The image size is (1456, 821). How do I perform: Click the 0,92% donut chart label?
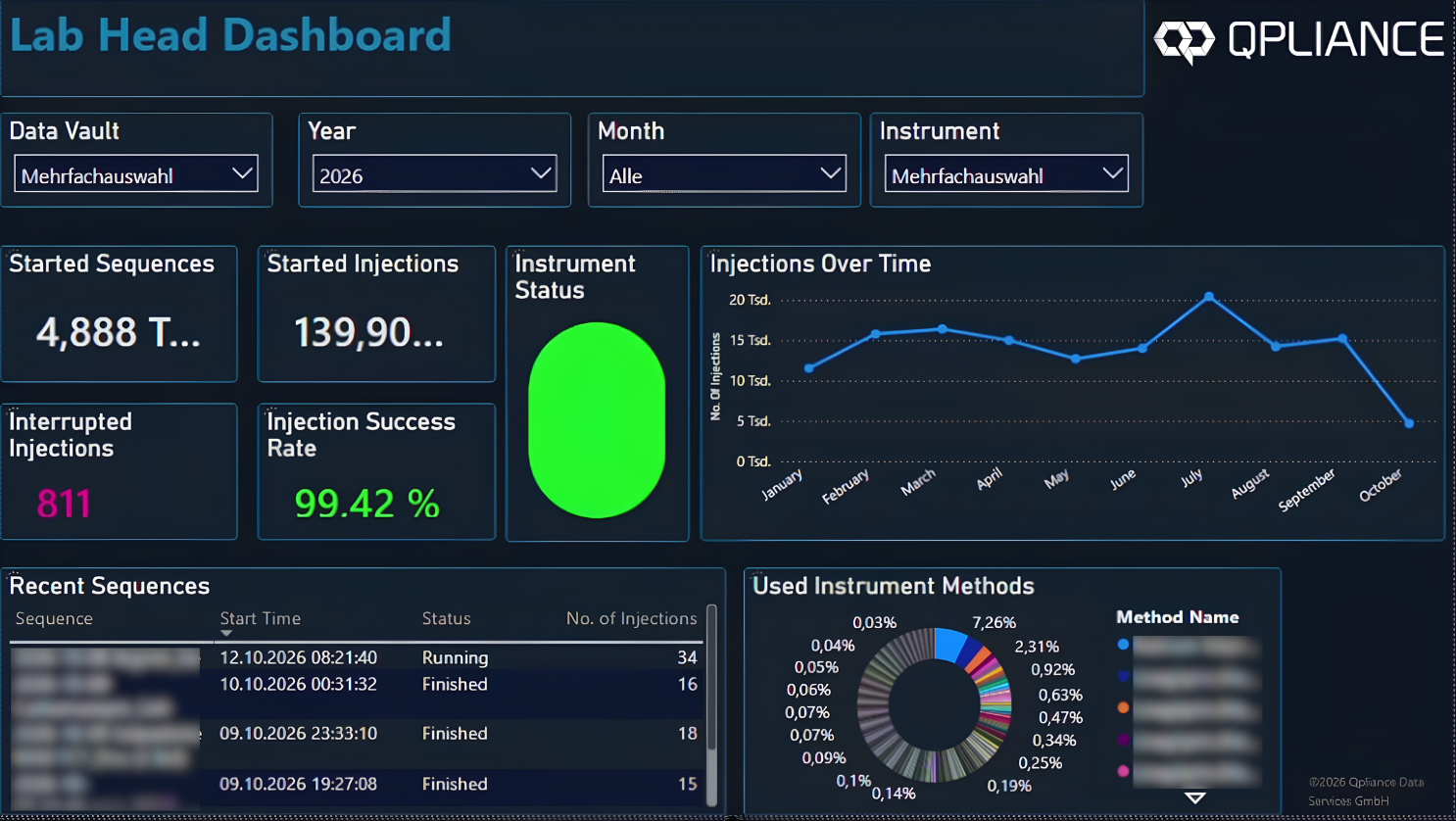1052,669
